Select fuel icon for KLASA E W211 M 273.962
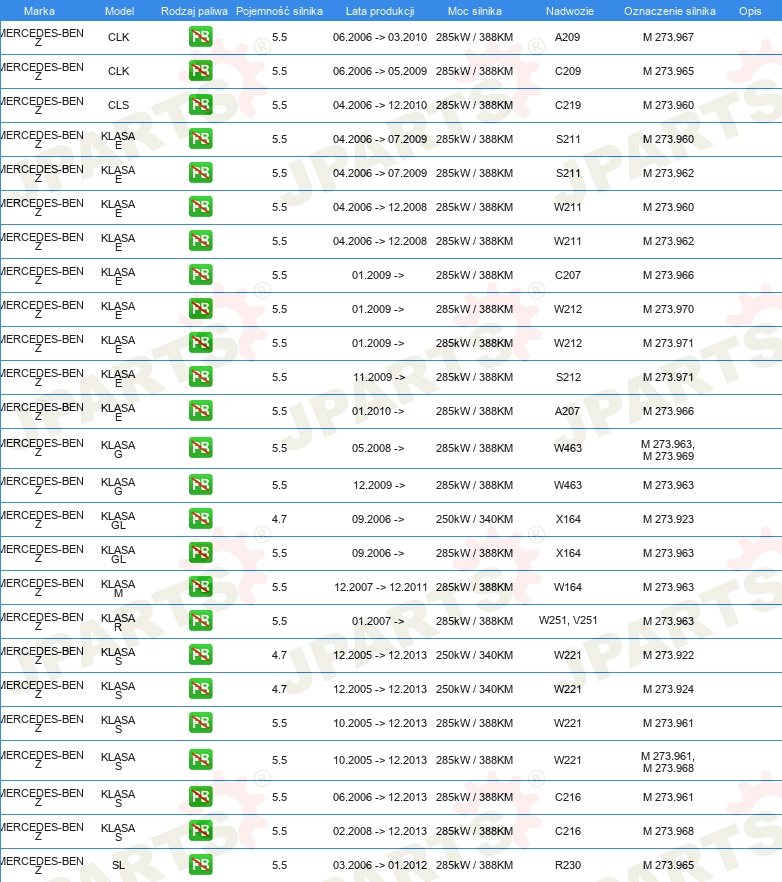782x882 pixels. click(200, 241)
